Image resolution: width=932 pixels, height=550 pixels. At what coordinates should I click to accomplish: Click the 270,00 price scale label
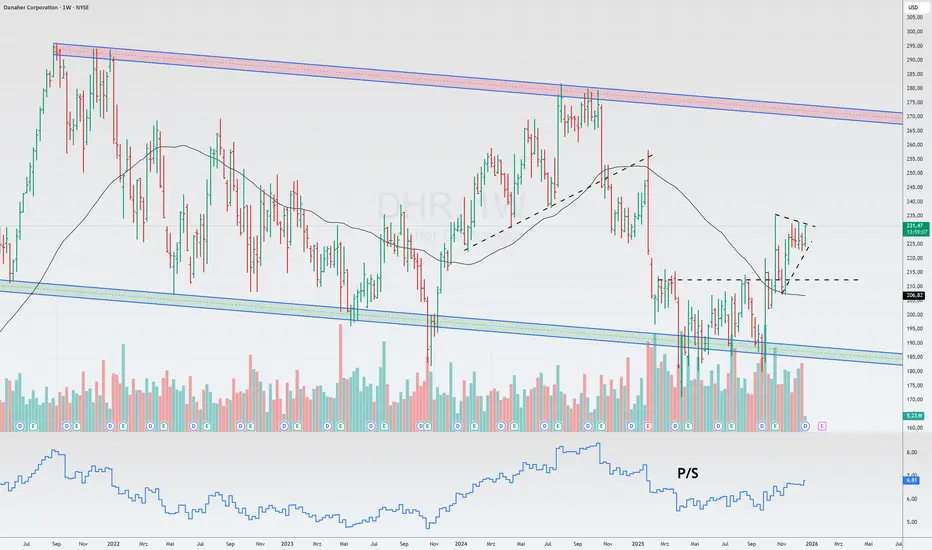pos(914,117)
